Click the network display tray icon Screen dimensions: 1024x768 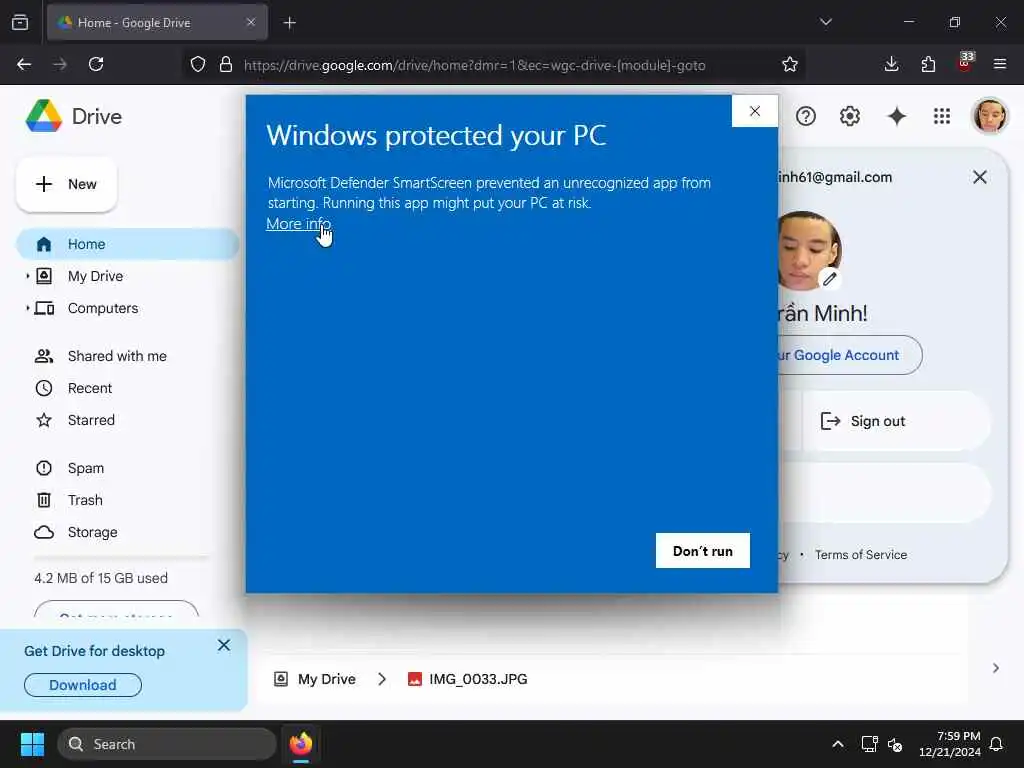[x=869, y=744]
